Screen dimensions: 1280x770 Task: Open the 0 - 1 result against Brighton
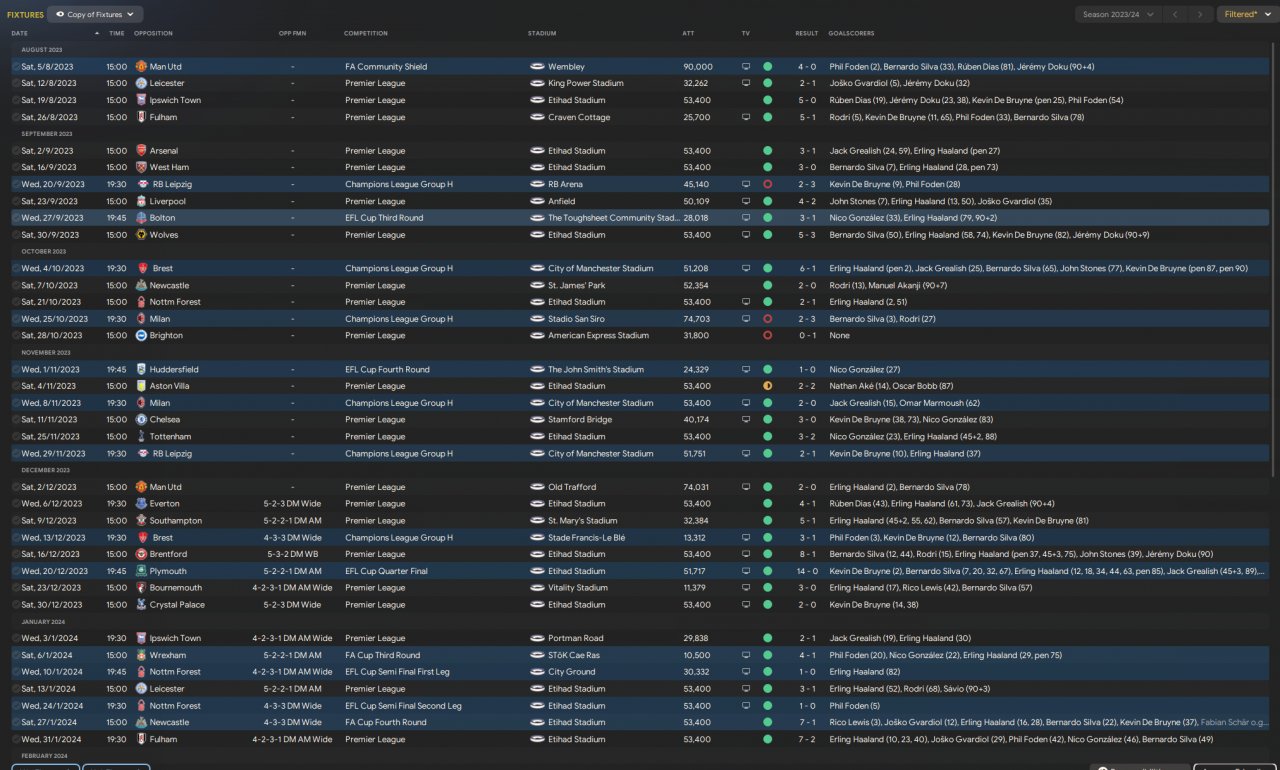pyautogui.click(x=806, y=336)
